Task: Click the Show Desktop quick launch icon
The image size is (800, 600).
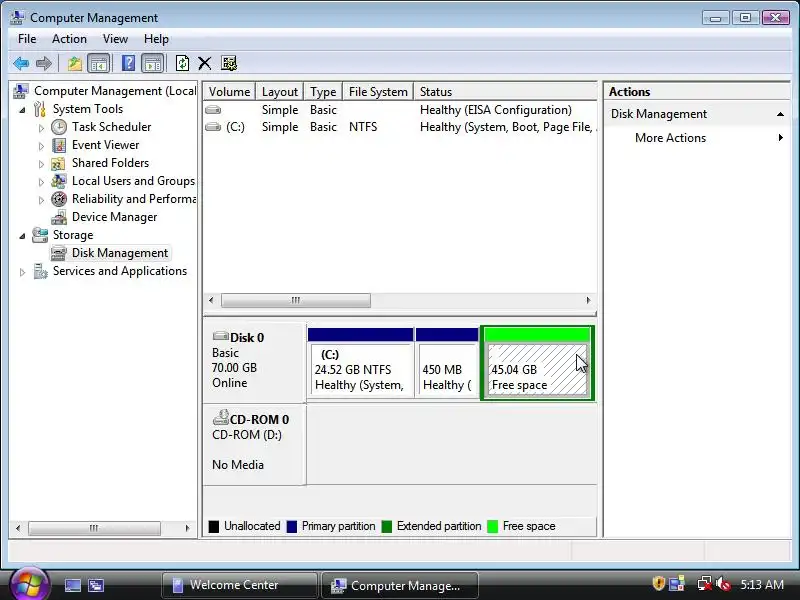Action: click(72, 585)
